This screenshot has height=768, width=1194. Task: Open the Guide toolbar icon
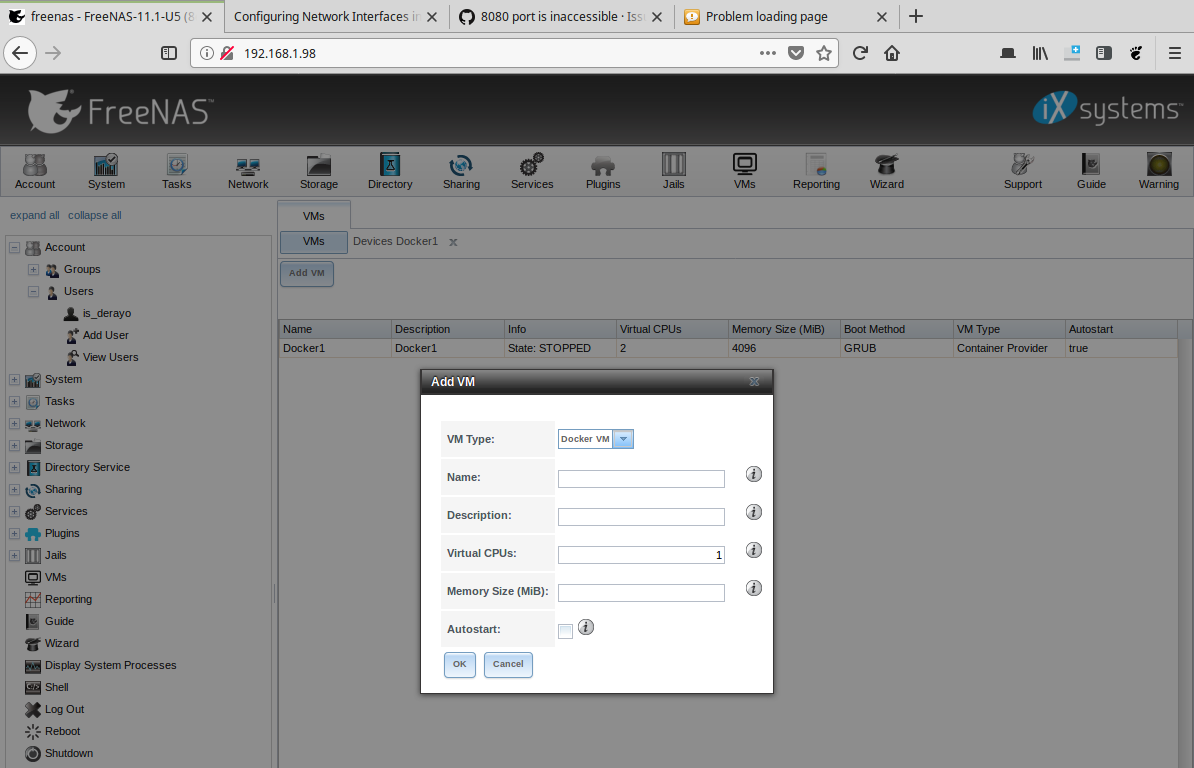coord(1091,171)
